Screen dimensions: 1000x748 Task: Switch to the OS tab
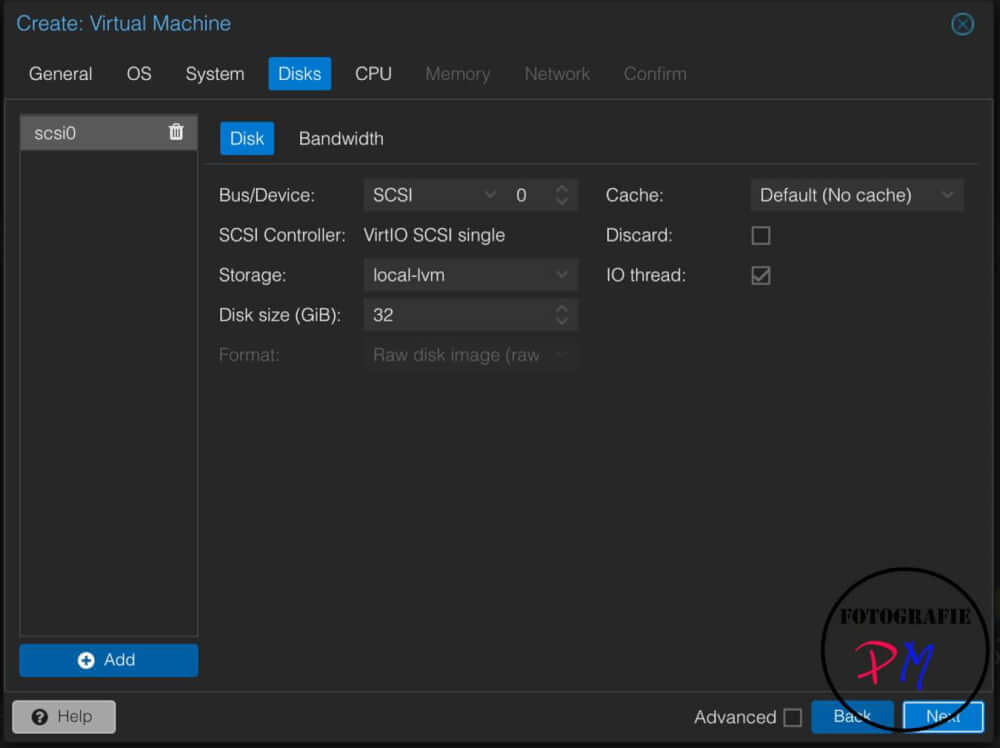click(139, 74)
